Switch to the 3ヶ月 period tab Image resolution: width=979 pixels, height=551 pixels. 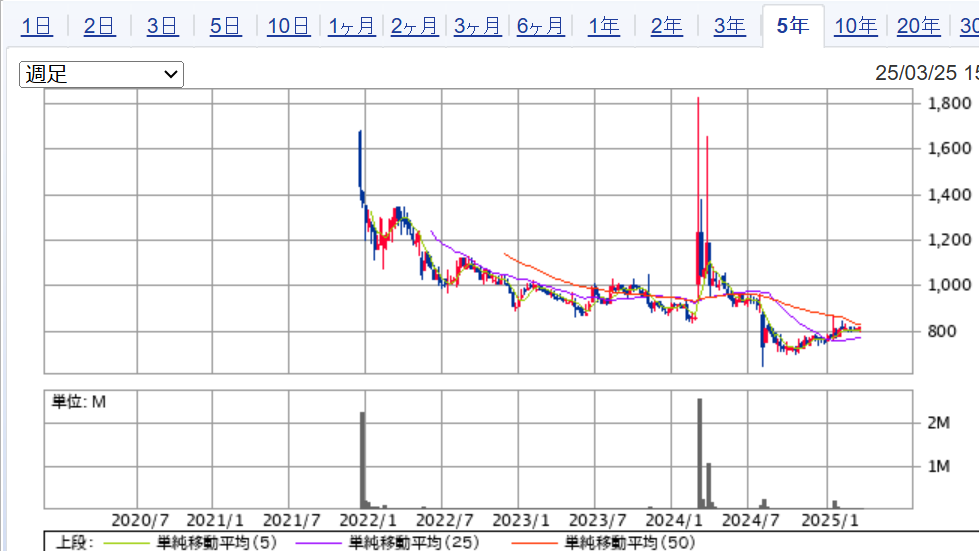pyautogui.click(x=478, y=26)
